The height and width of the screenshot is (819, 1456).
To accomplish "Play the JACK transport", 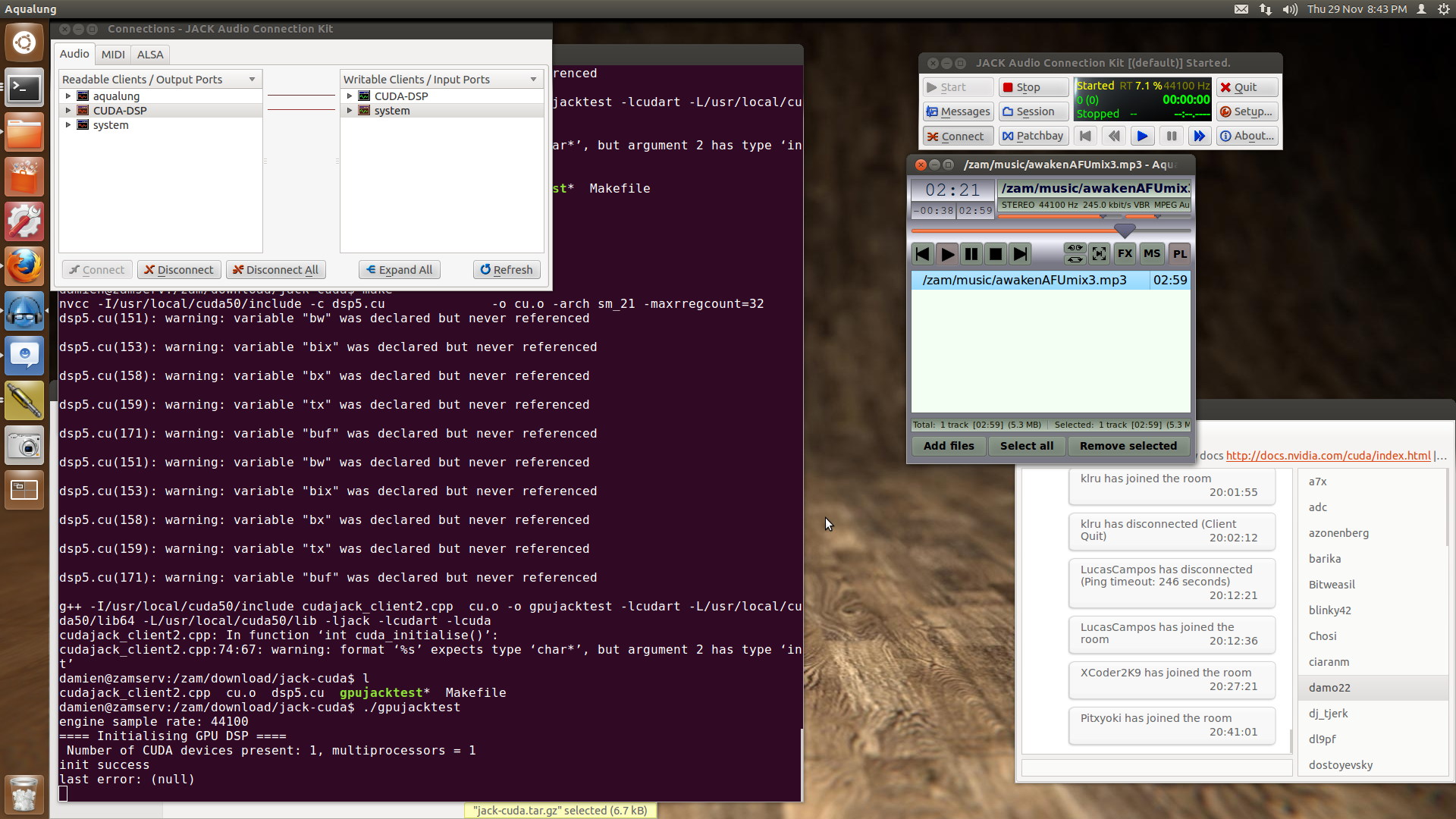I will point(1142,136).
